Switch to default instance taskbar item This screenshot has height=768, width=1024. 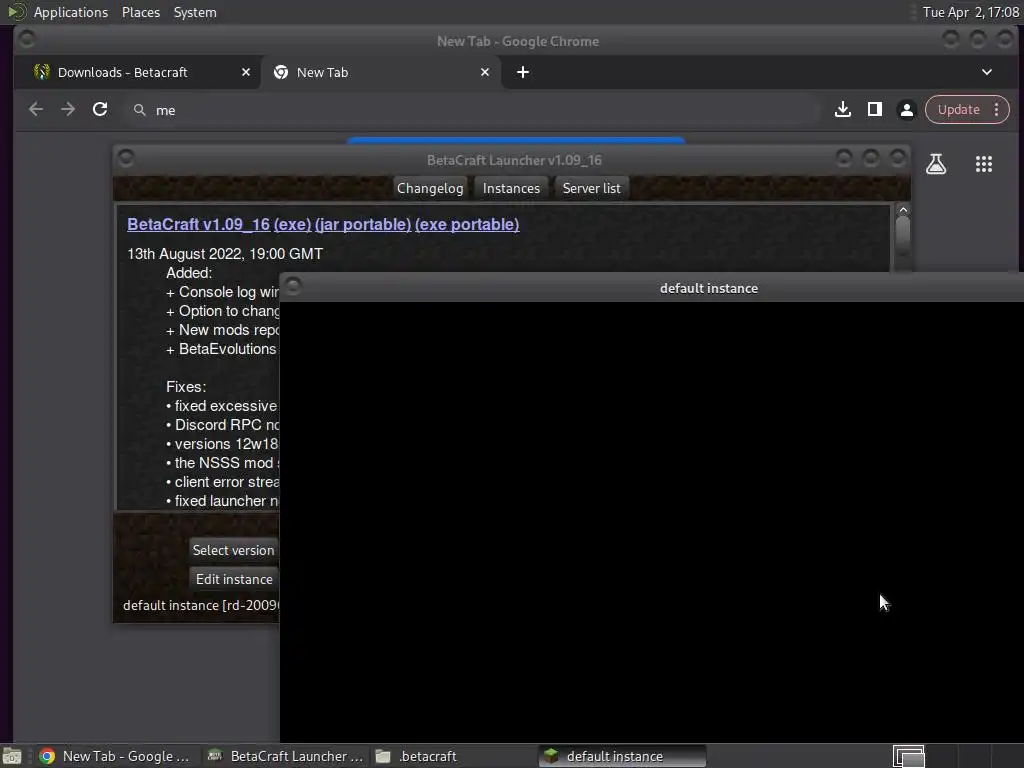(622, 756)
